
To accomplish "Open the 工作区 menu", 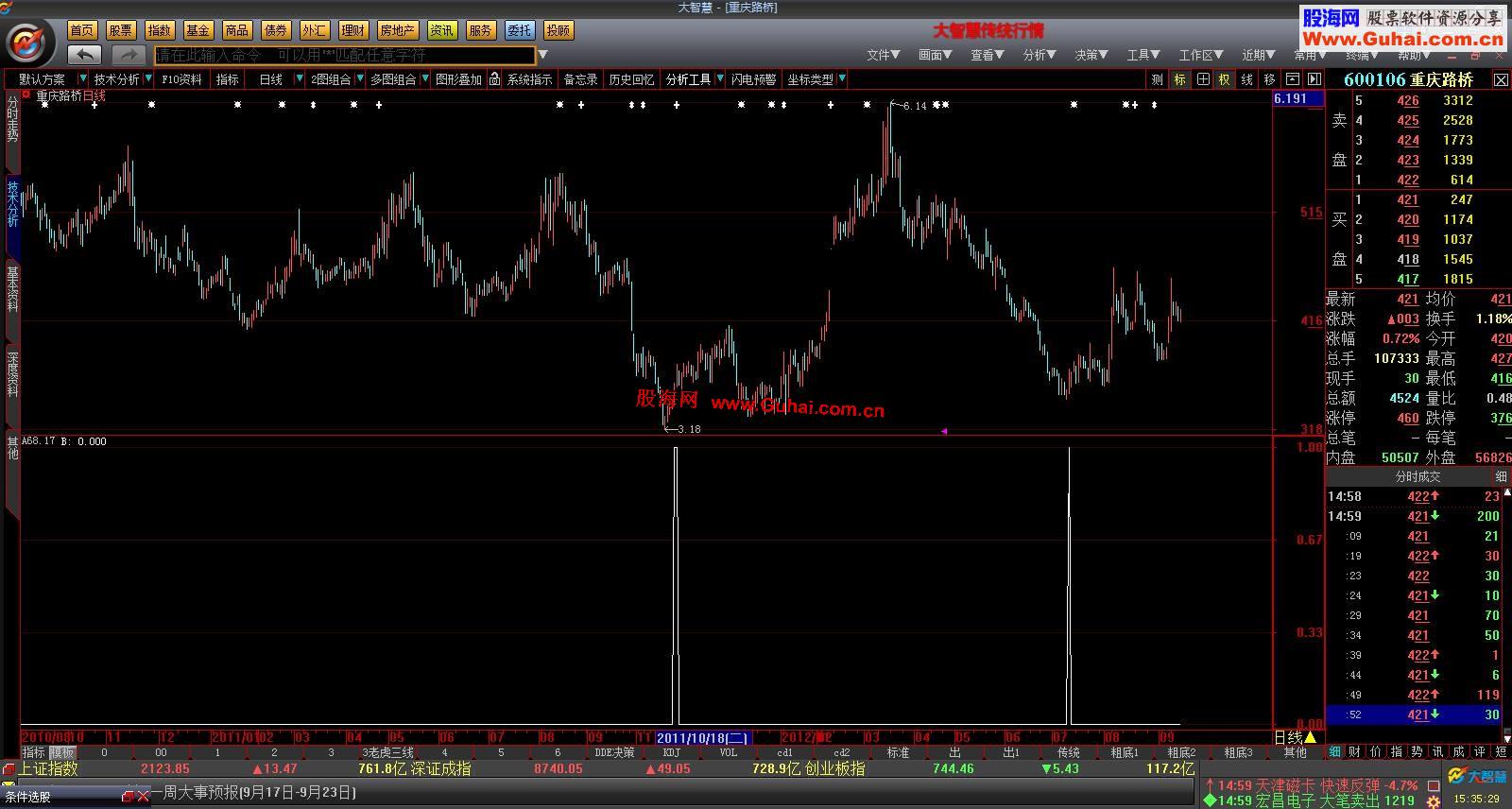I will tap(1200, 55).
